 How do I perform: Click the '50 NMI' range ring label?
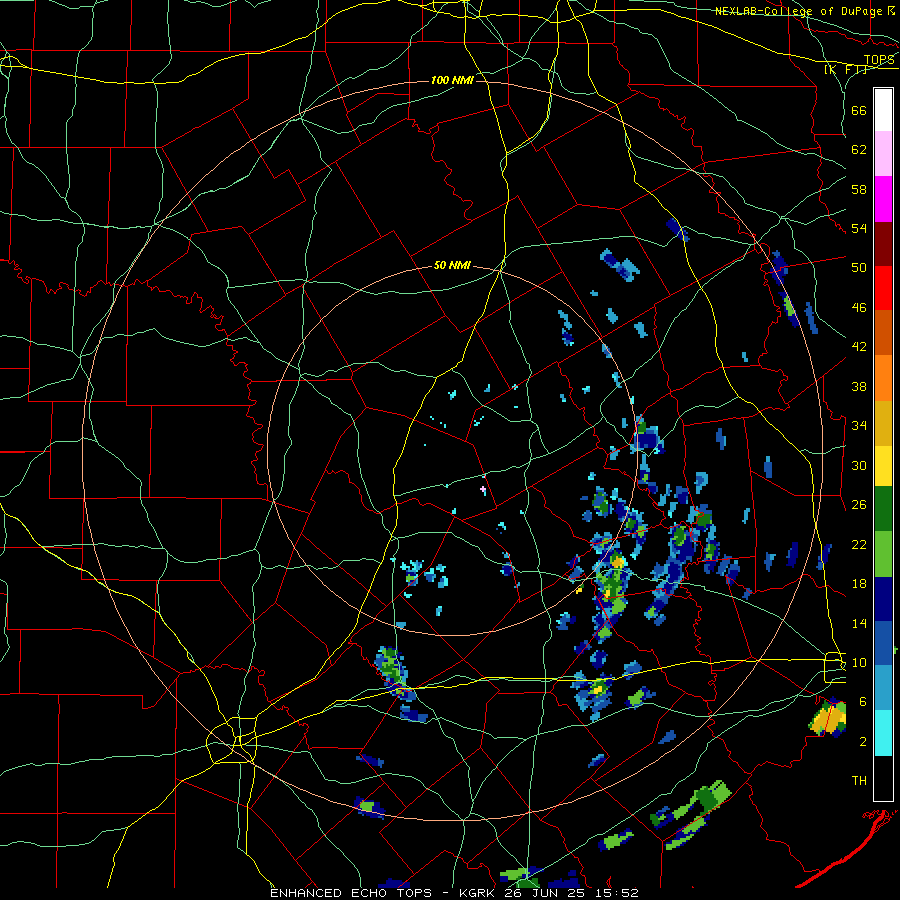(x=452, y=265)
